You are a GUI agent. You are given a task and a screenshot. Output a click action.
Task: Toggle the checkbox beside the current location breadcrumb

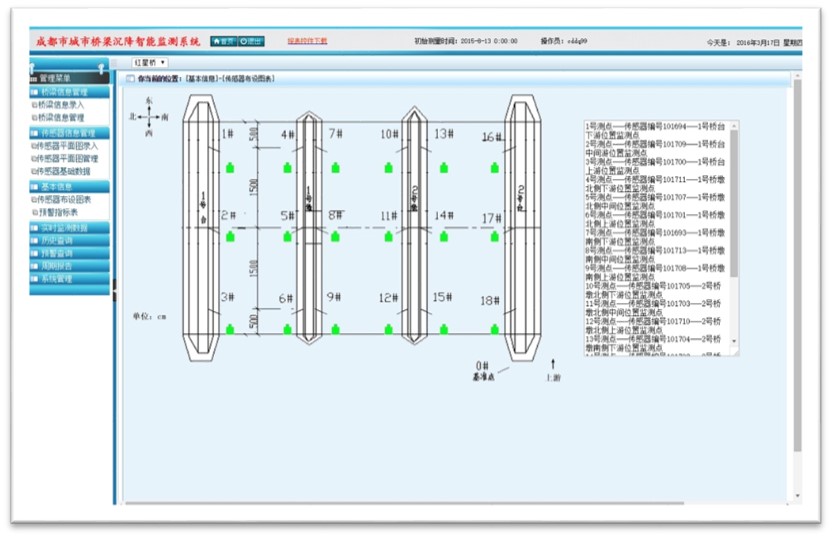[x=129, y=78]
